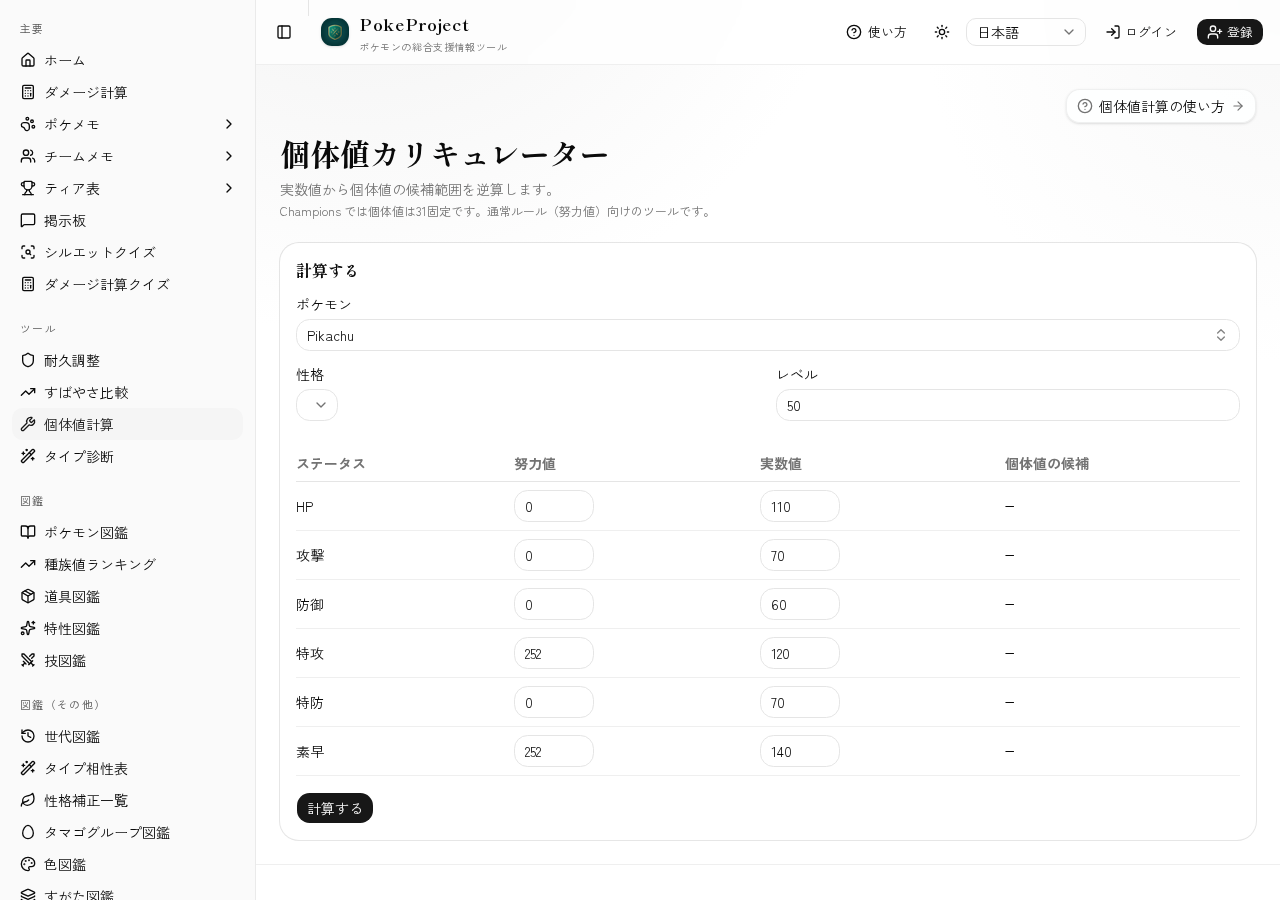
Task: Click 個体値の候補 column header
Action: pyautogui.click(x=1047, y=464)
